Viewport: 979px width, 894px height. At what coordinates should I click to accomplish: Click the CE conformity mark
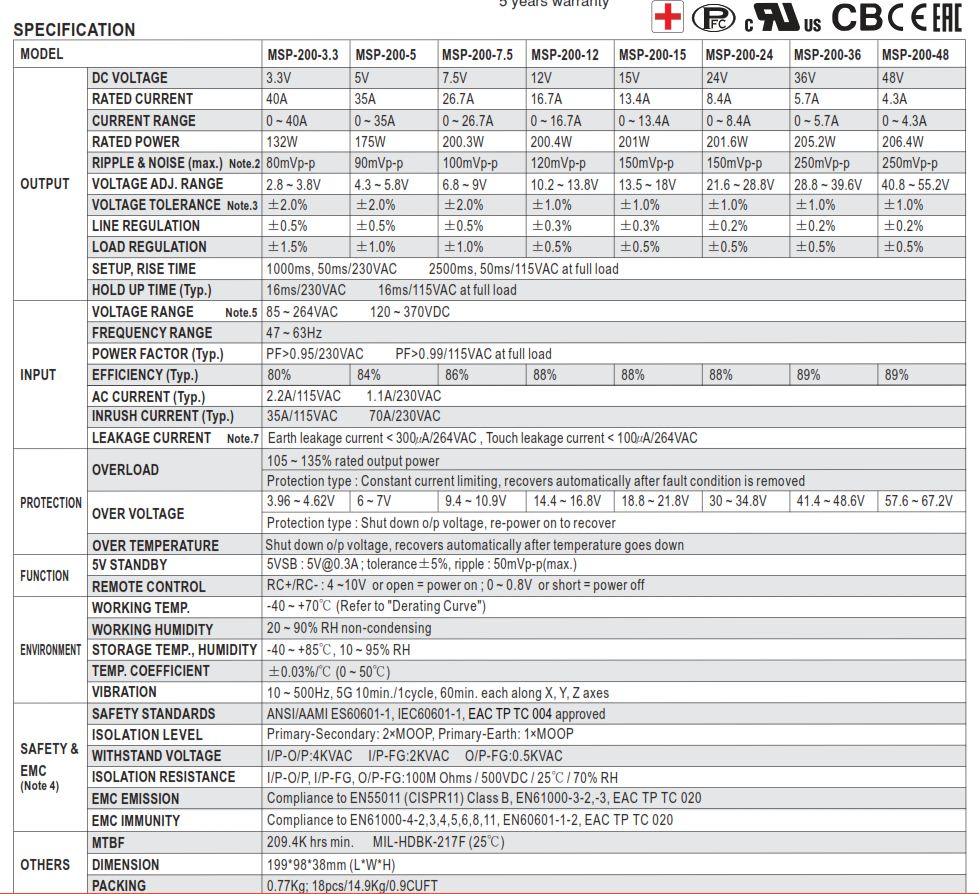[908, 17]
